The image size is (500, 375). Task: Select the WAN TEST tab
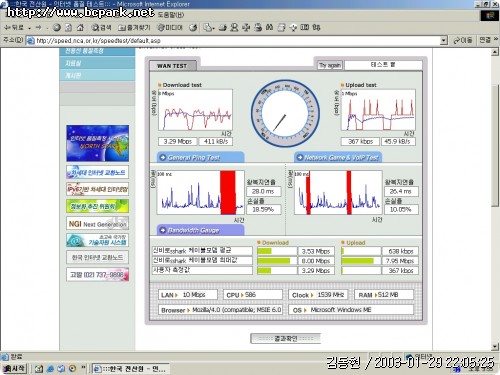click(x=172, y=66)
